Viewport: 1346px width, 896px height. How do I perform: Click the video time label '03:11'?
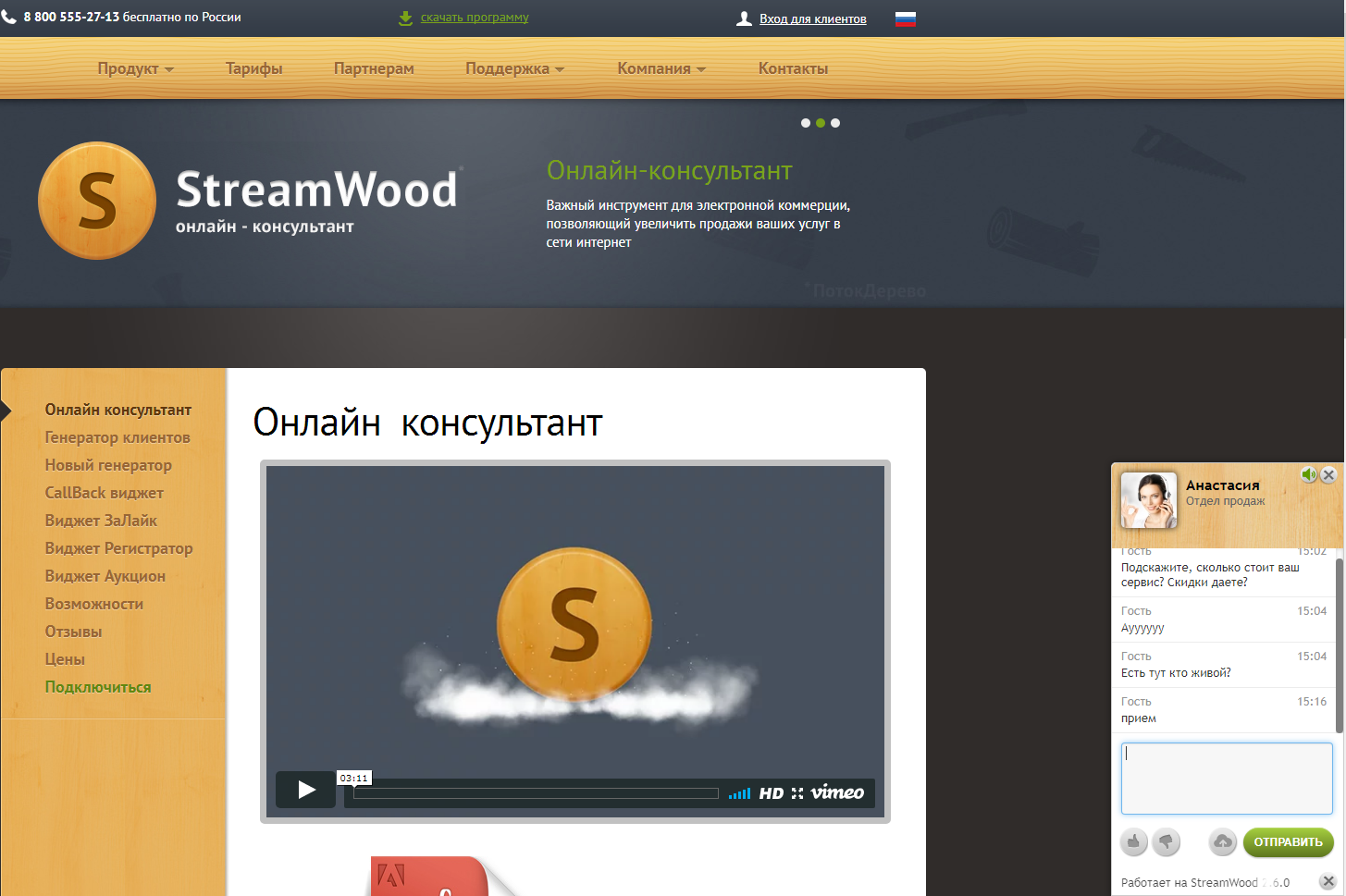pos(353,778)
